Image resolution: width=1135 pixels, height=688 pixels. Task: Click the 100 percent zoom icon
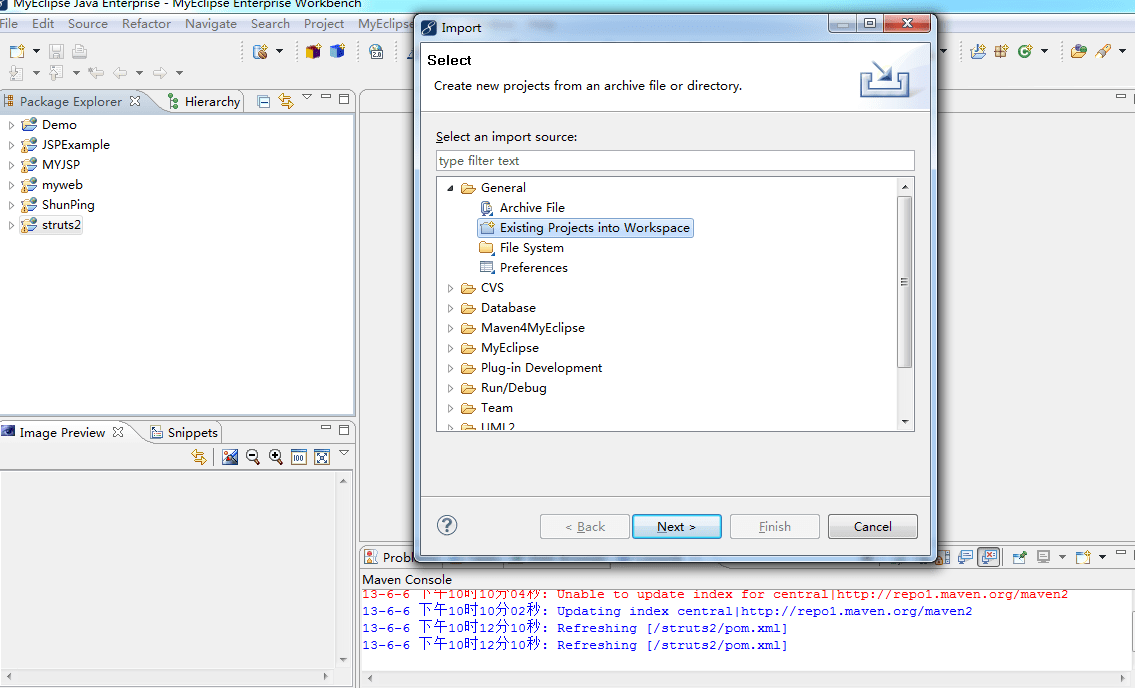click(298, 457)
